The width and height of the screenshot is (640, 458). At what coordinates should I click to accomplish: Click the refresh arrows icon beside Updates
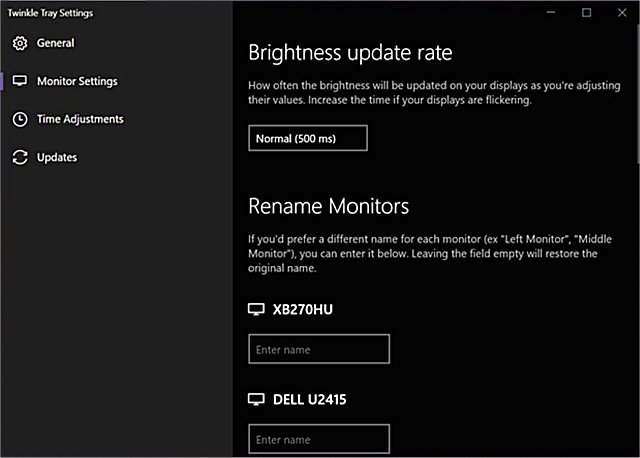click(x=19, y=157)
